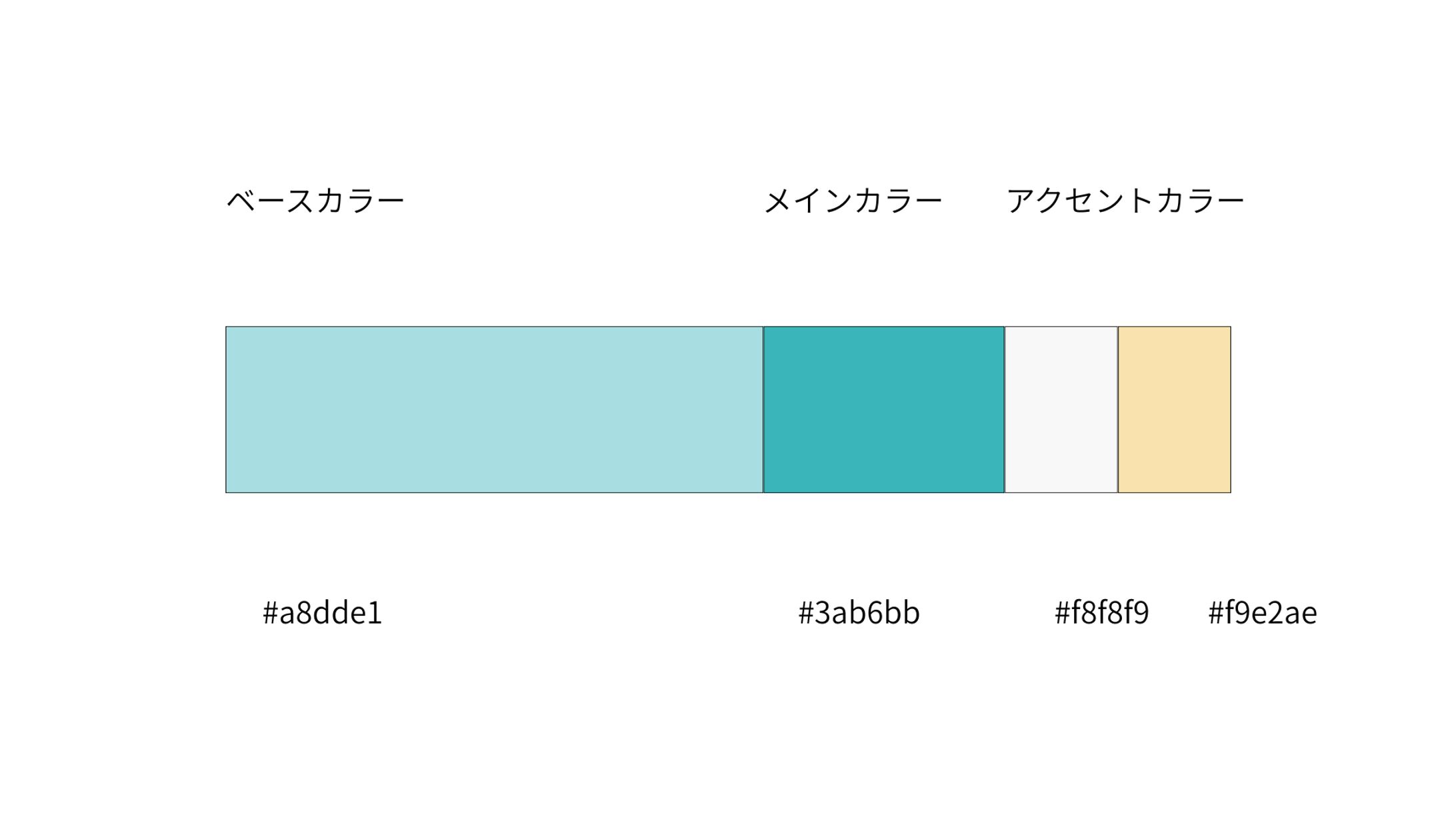This screenshot has height=819, width=1456.
Task: Click the #f8f8f9 hex code text
Action: pos(1101,612)
